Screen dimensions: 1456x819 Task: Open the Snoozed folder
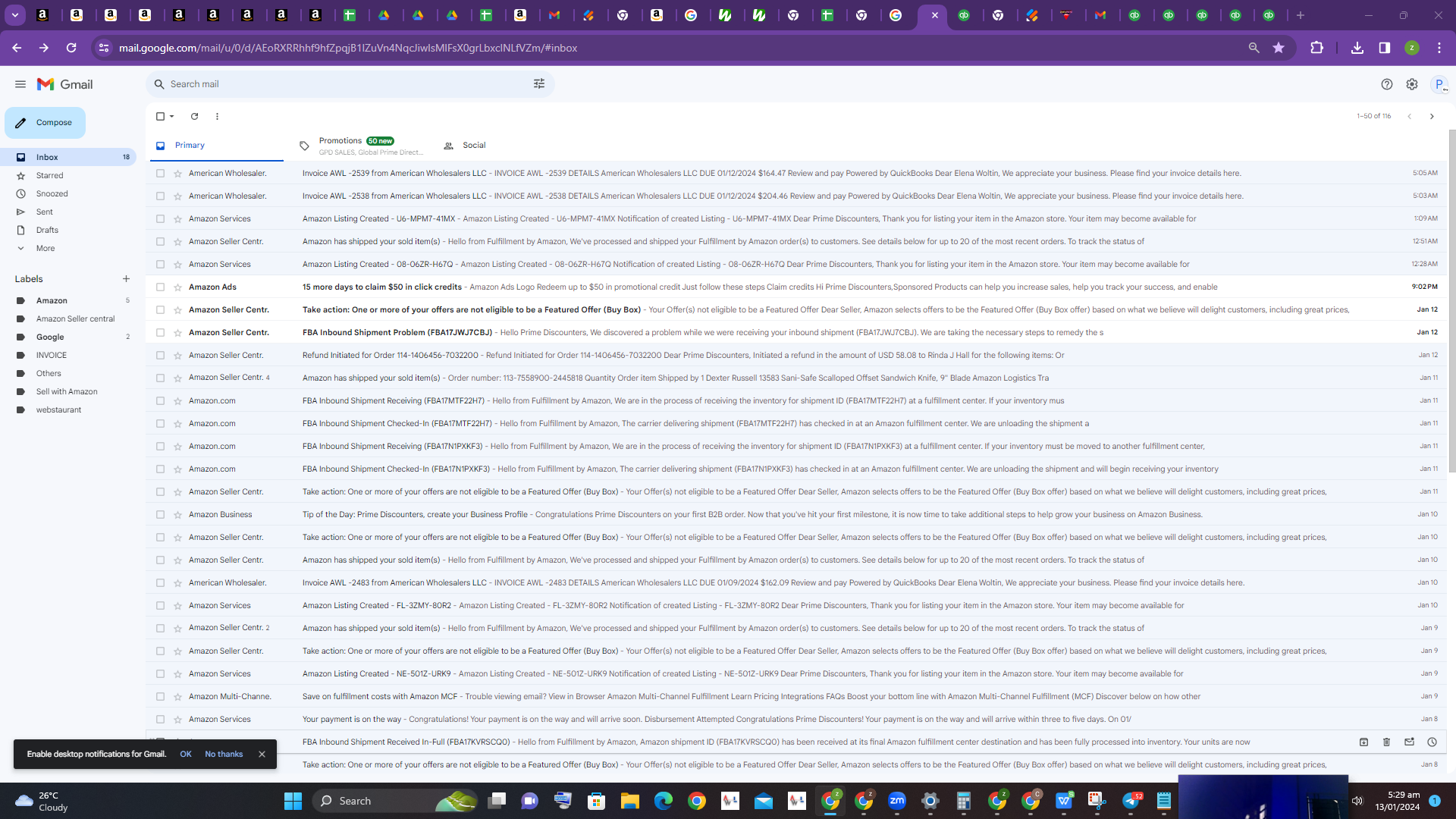[52, 193]
